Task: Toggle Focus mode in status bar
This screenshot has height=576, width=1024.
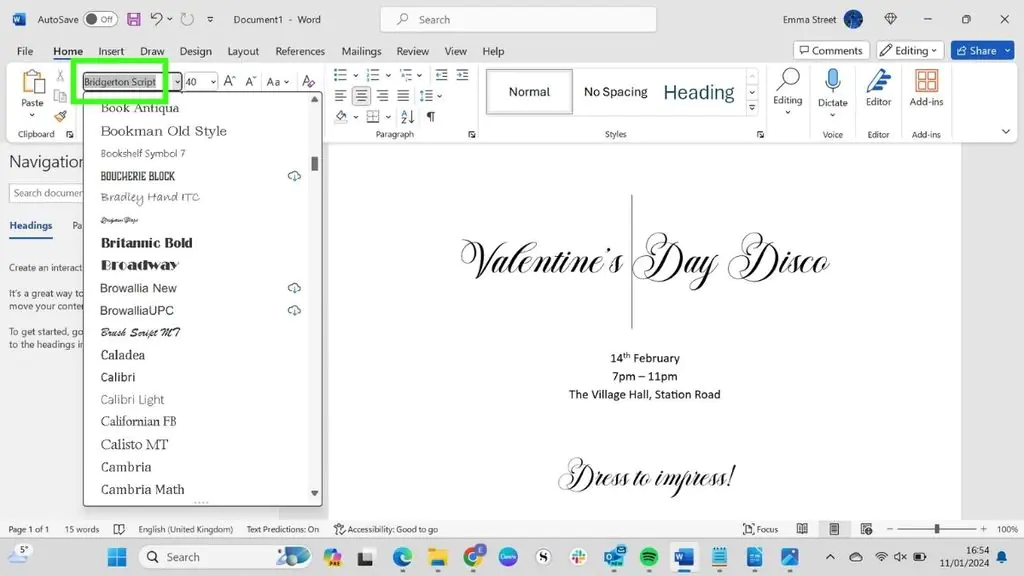Action: tap(761, 529)
